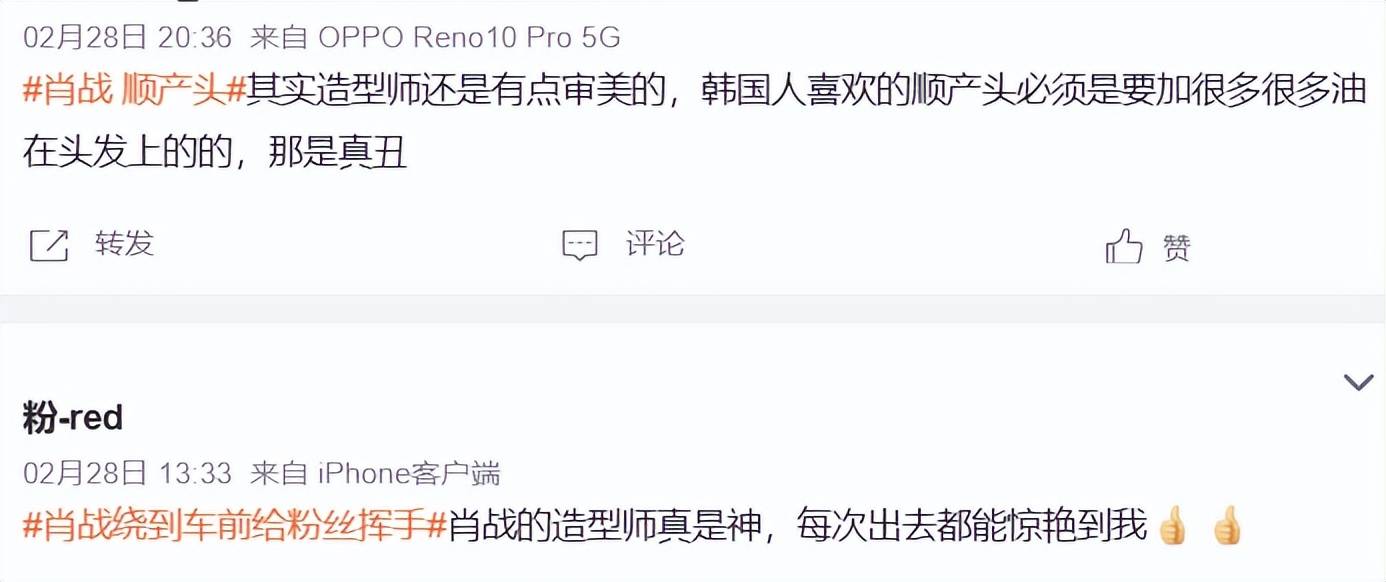Click the 02月28日 20:36 timestamp
This screenshot has width=1386, height=582.
click(127, 38)
